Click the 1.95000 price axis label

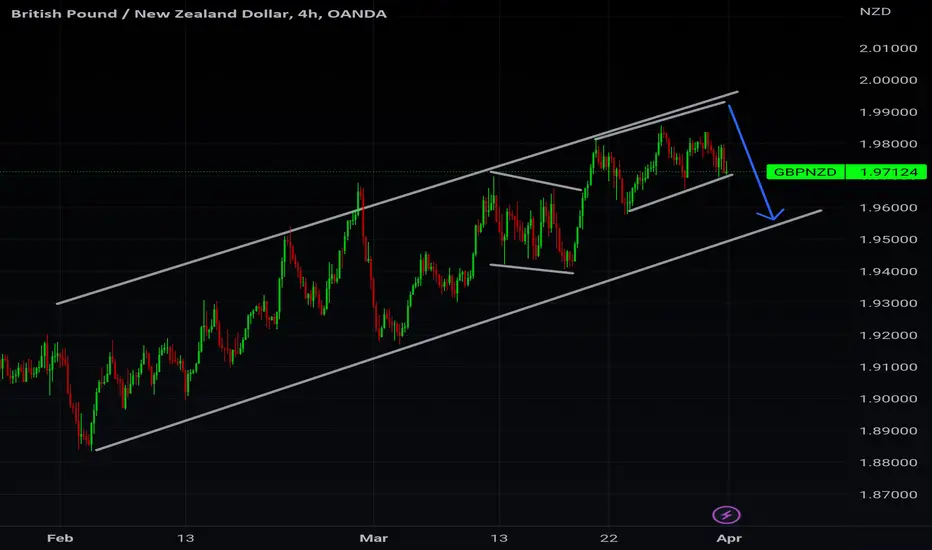coord(888,240)
